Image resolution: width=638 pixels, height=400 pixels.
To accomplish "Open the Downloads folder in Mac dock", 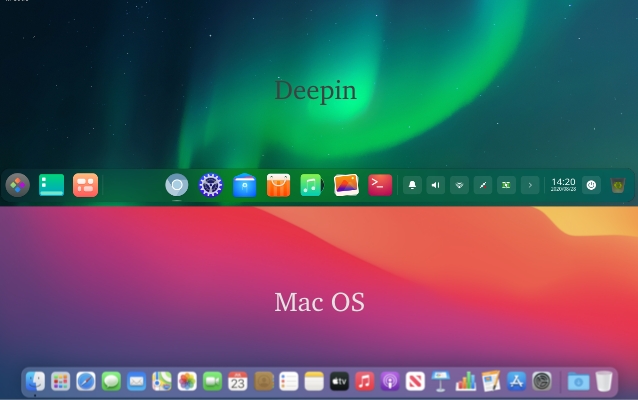I will click(578, 383).
